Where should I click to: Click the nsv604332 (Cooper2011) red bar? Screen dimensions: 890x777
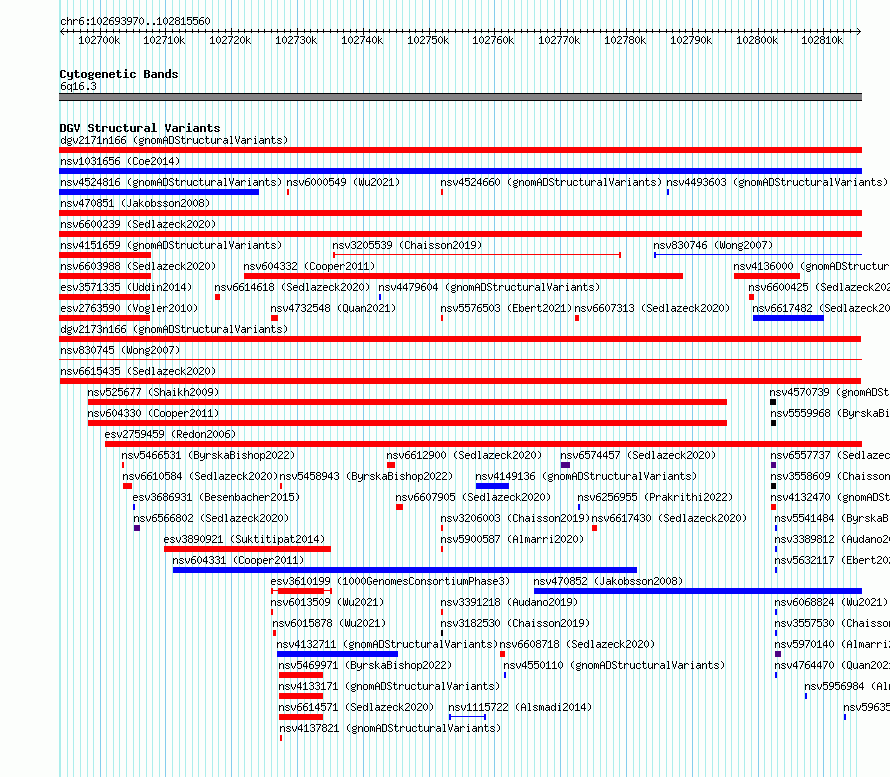point(463,276)
